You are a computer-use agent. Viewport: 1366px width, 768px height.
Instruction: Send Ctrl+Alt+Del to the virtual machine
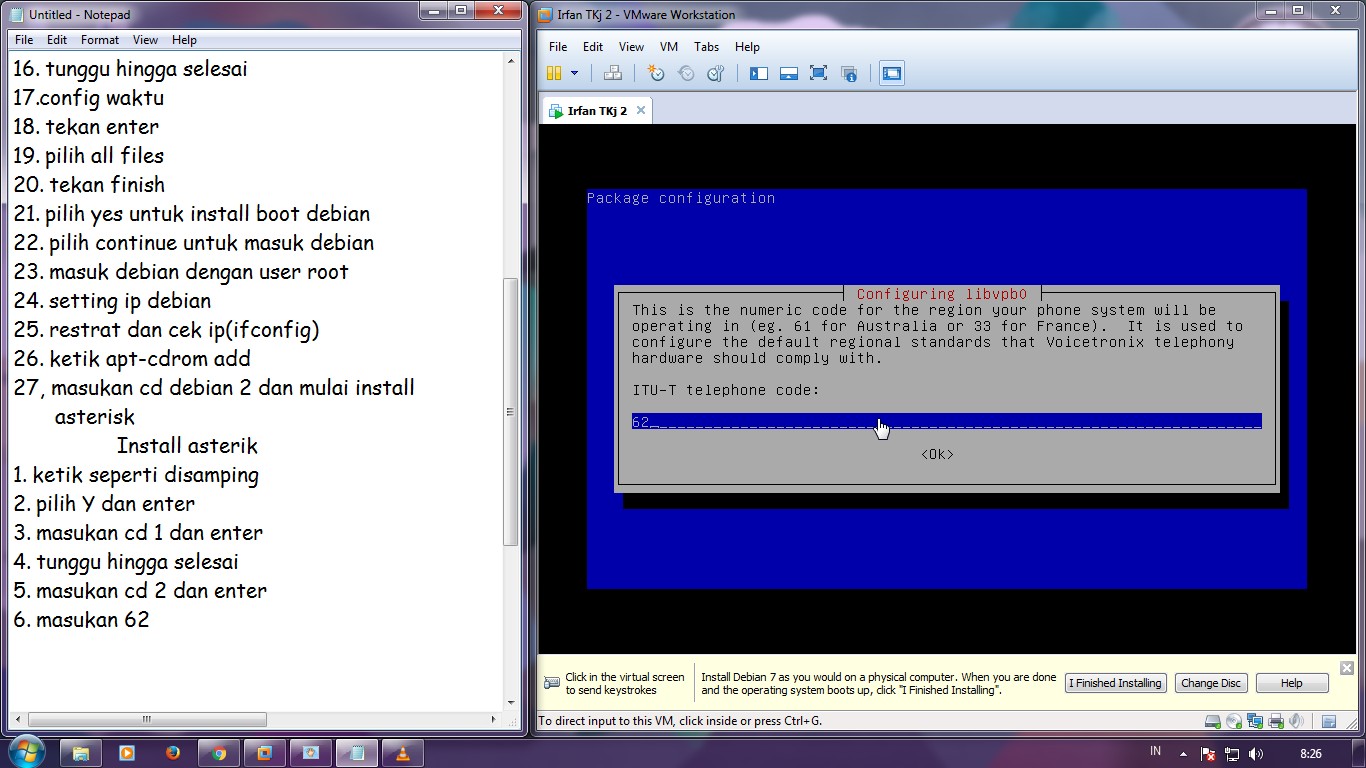613,73
